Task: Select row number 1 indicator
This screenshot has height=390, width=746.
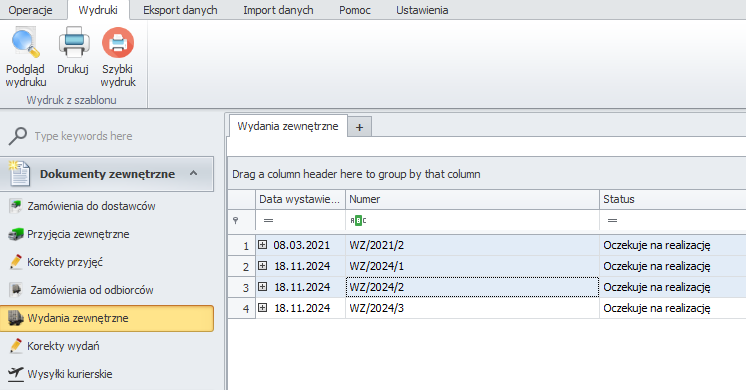Action: (x=242, y=245)
